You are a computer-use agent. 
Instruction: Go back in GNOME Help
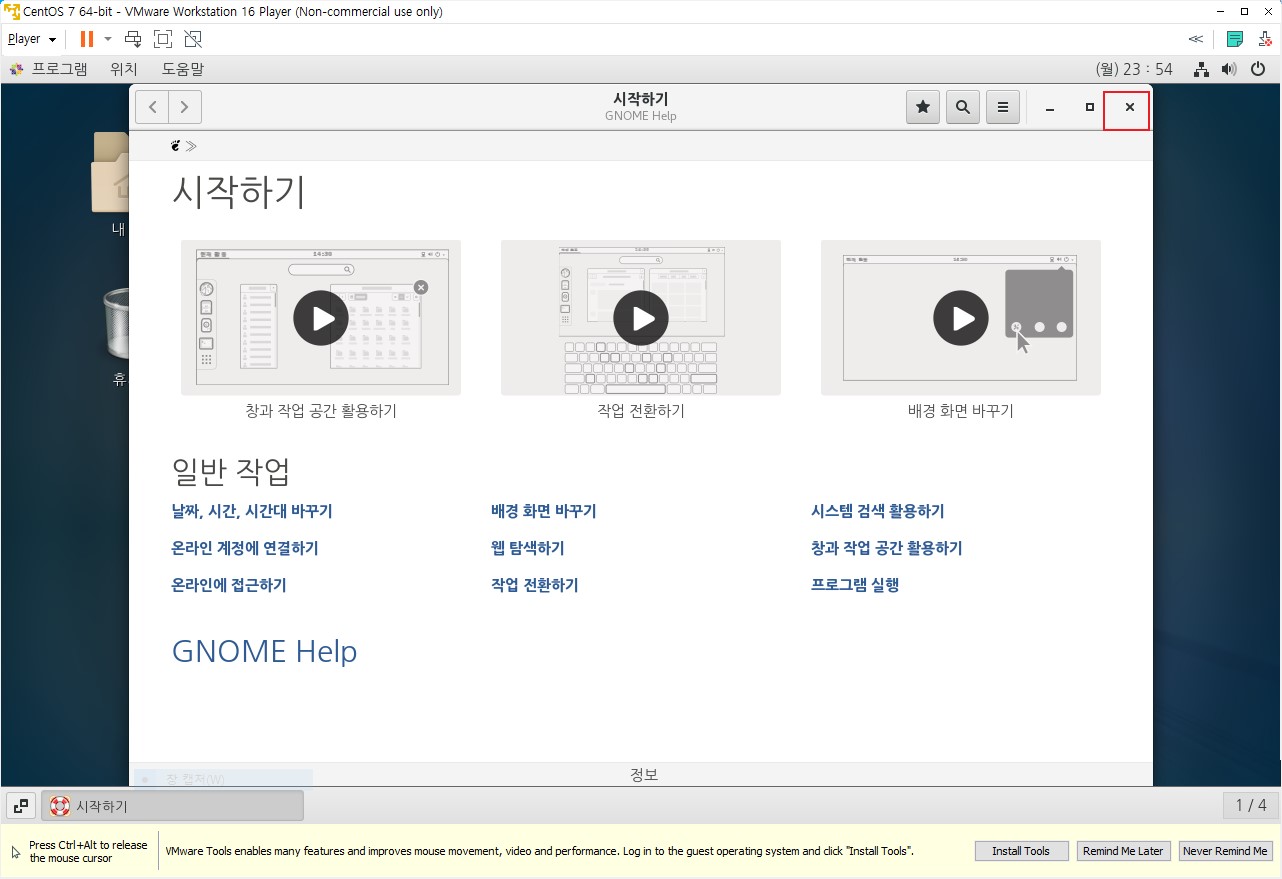pos(152,107)
